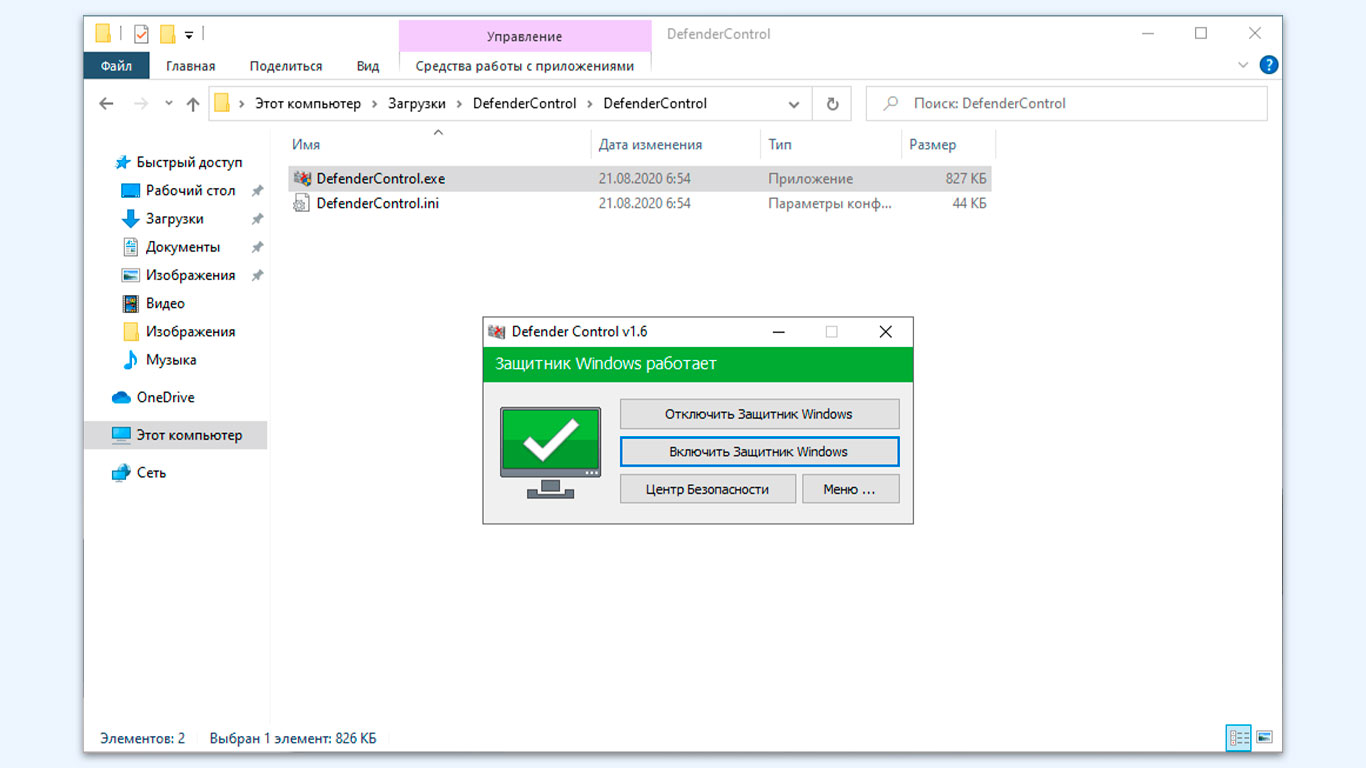The image size is (1366, 768).
Task: Minimize the Defender Control window
Action: click(x=778, y=331)
